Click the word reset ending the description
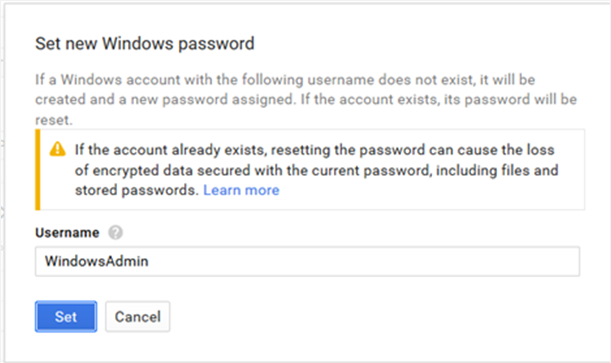 (x=54, y=120)
